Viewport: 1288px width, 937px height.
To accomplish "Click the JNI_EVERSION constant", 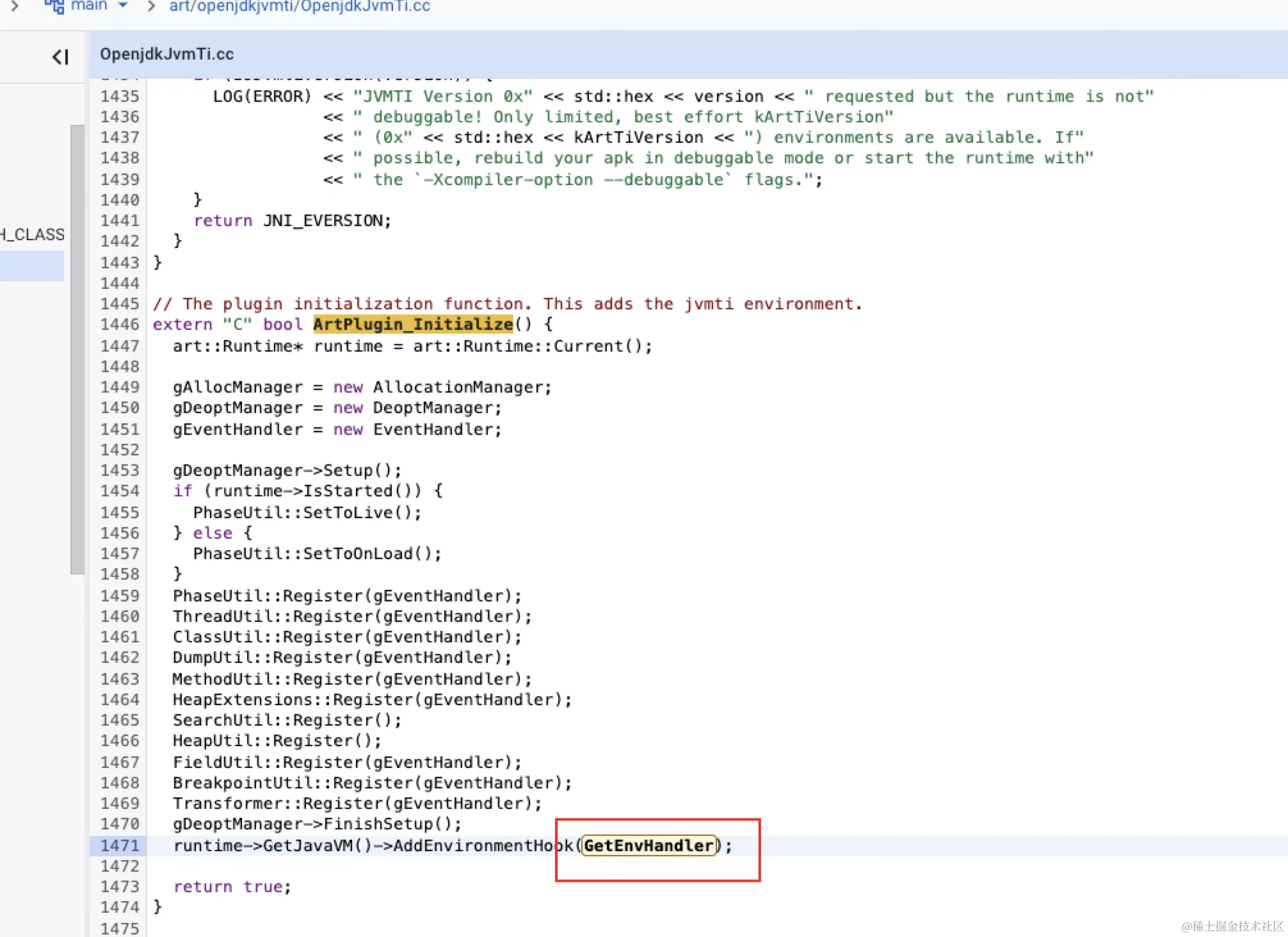I will tap(323, 220).
